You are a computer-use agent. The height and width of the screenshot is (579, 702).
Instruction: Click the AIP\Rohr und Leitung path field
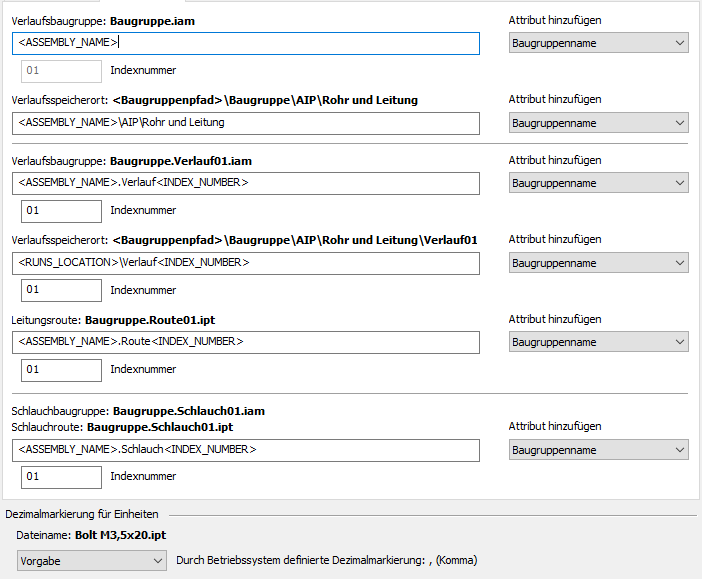tap(247, 123)
